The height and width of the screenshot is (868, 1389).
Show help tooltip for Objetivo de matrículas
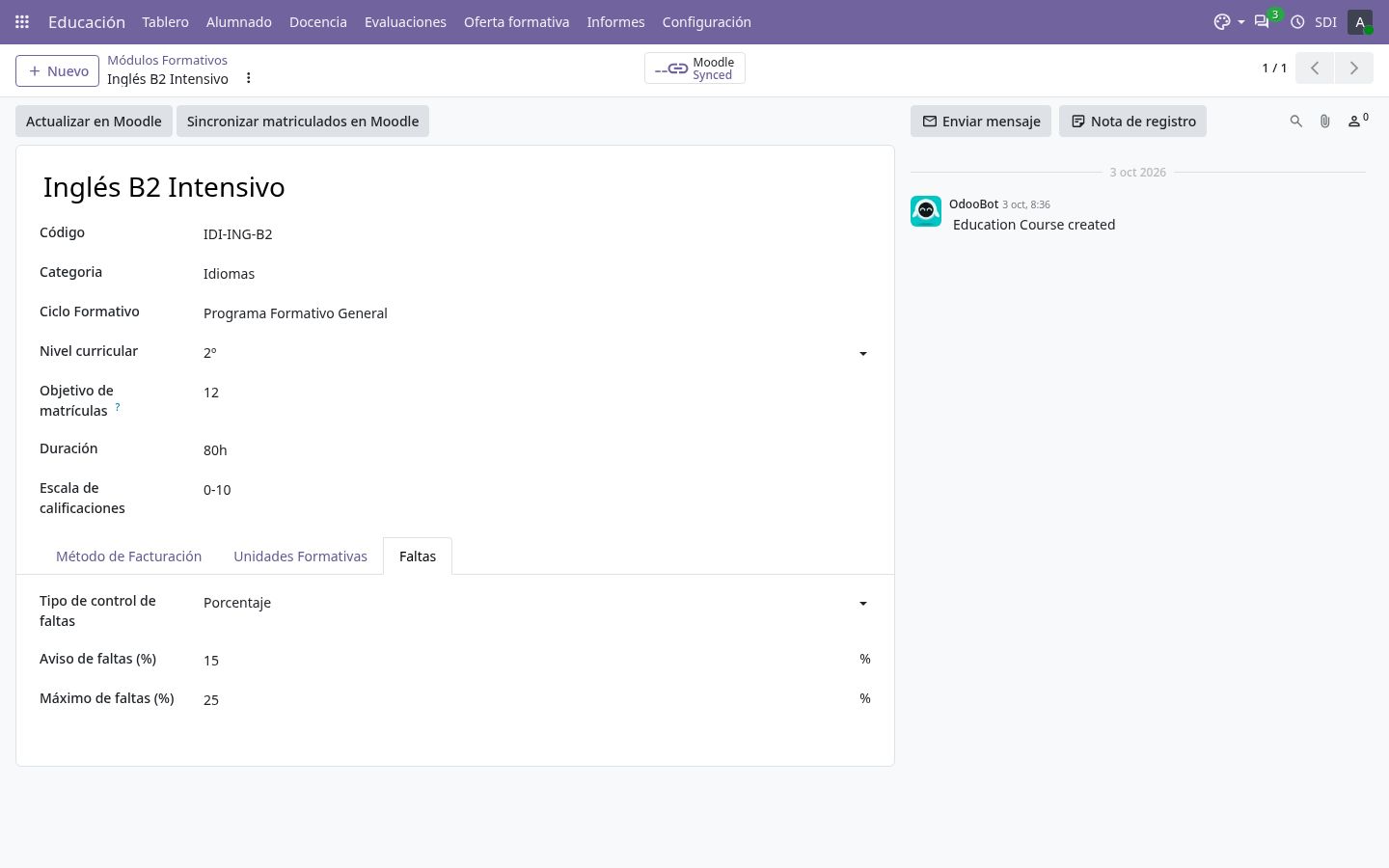coord(118,407)
